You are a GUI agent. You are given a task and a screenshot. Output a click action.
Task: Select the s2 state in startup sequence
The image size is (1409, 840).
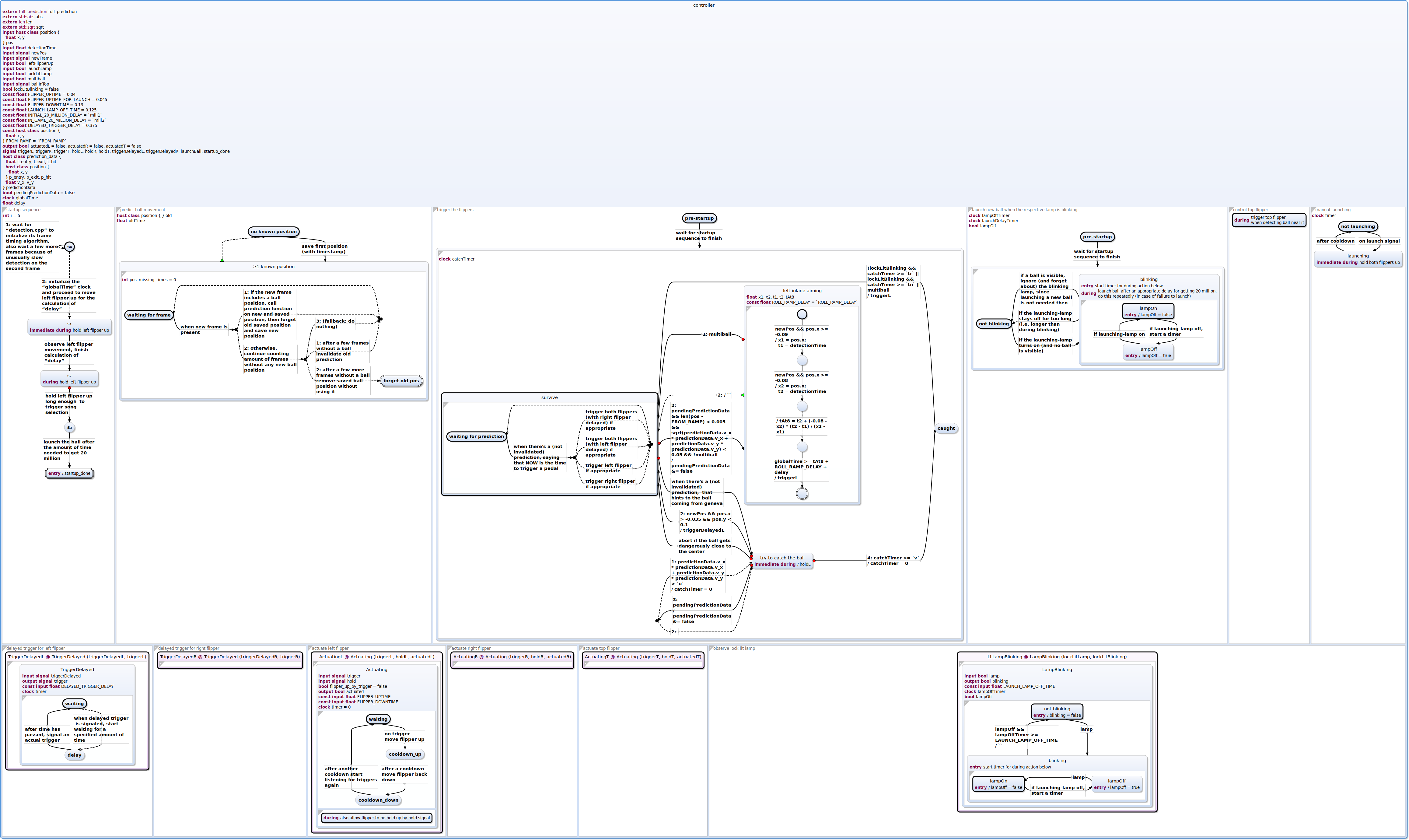coord(70,379)
